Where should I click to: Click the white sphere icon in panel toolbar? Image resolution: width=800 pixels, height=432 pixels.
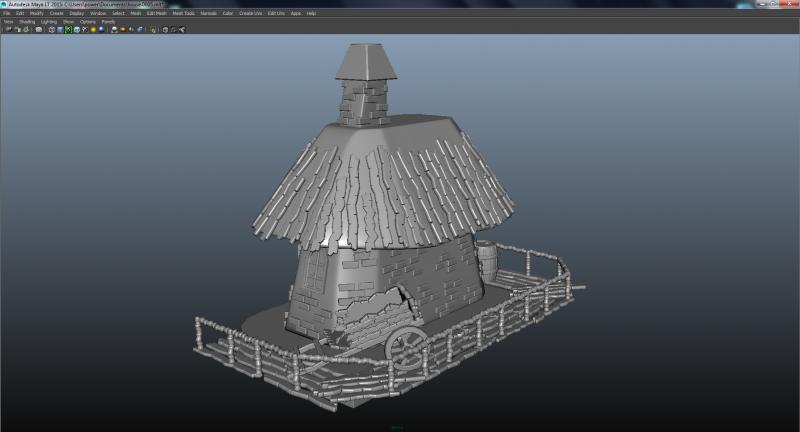click(x=114, y=30)
